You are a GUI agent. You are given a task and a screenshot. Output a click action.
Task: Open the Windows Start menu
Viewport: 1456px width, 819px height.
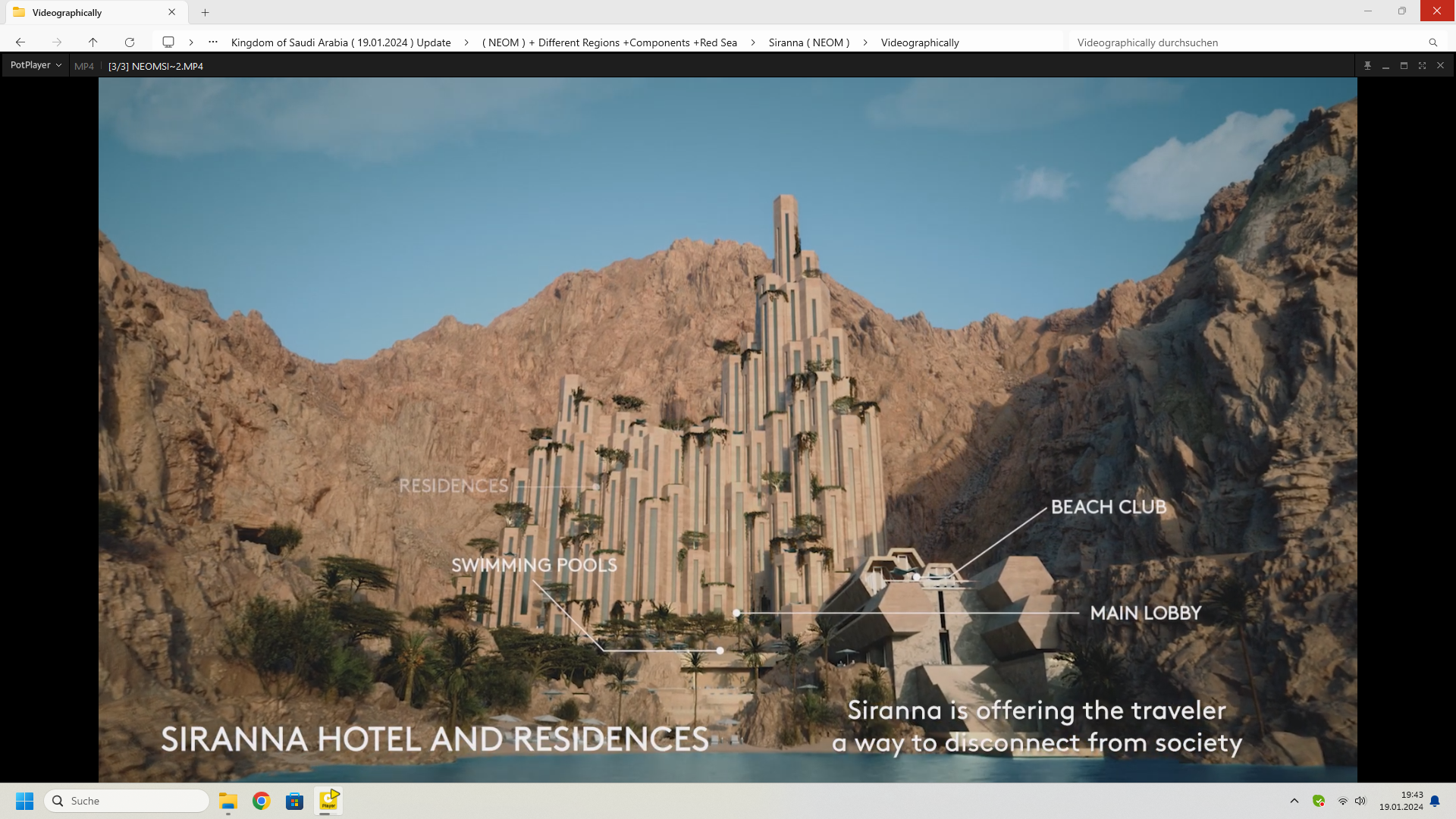(24, 801)
